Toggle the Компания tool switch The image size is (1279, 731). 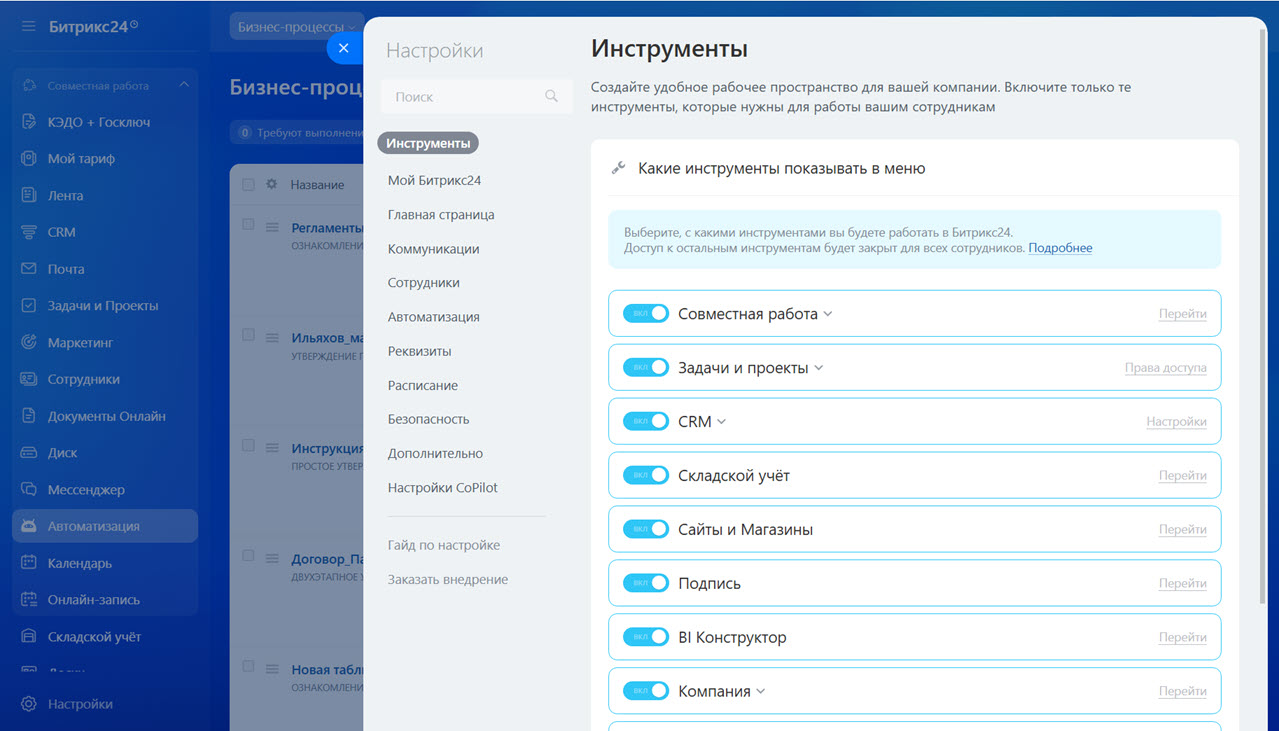coord(646,692)
